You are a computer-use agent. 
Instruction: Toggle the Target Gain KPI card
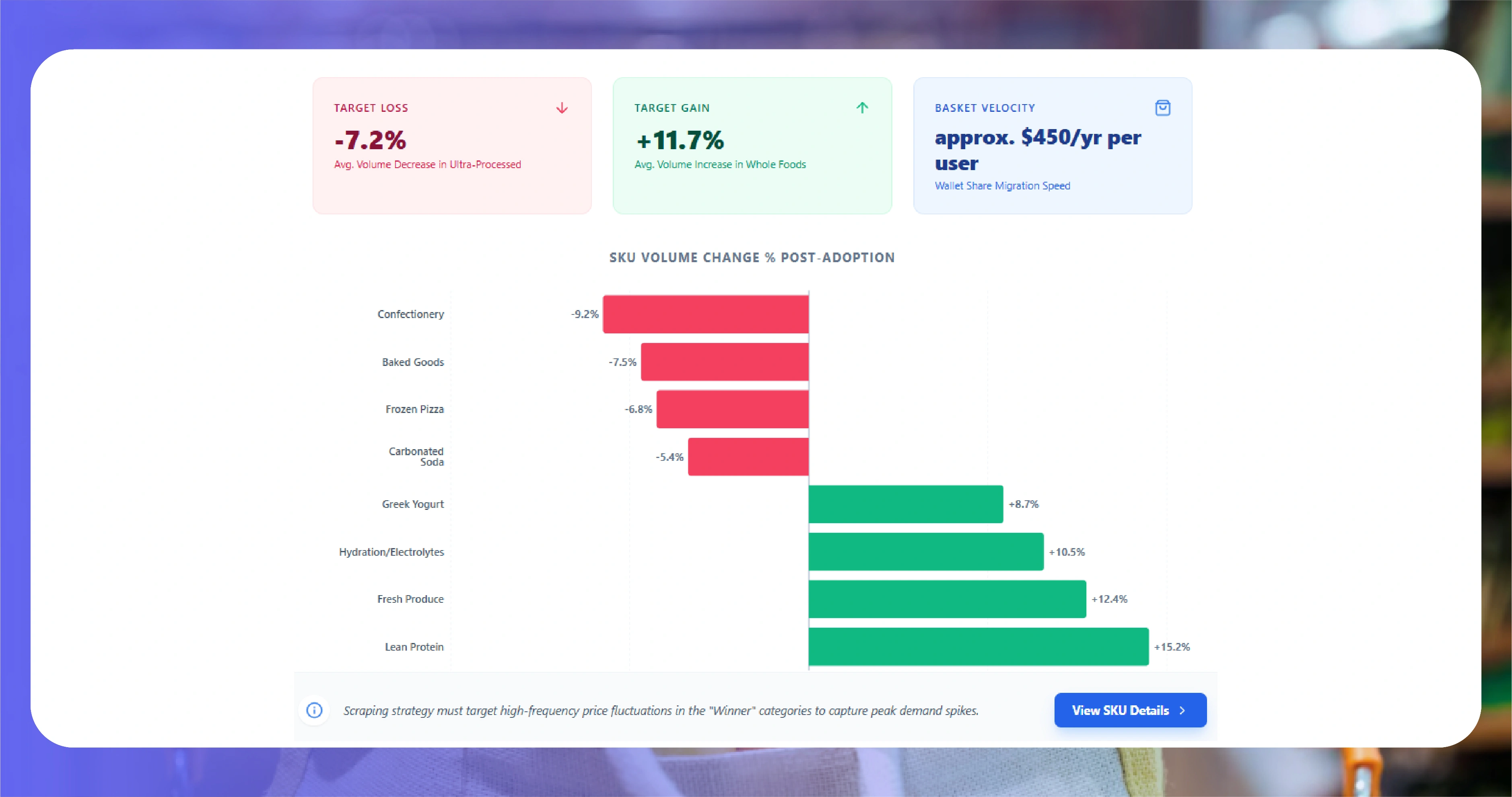pyautogui.click(x=752, y=146)
